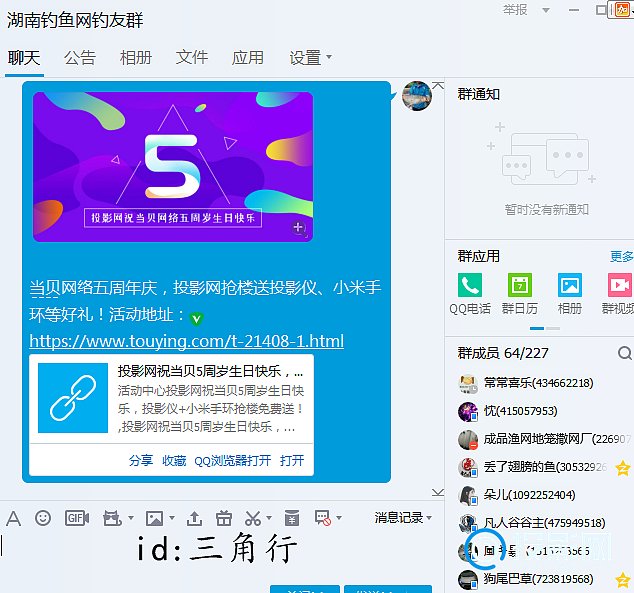This screenshot has width=634, height=593.
Task: Open the 群日历 calendar app
Action: (x=520, y=293)
